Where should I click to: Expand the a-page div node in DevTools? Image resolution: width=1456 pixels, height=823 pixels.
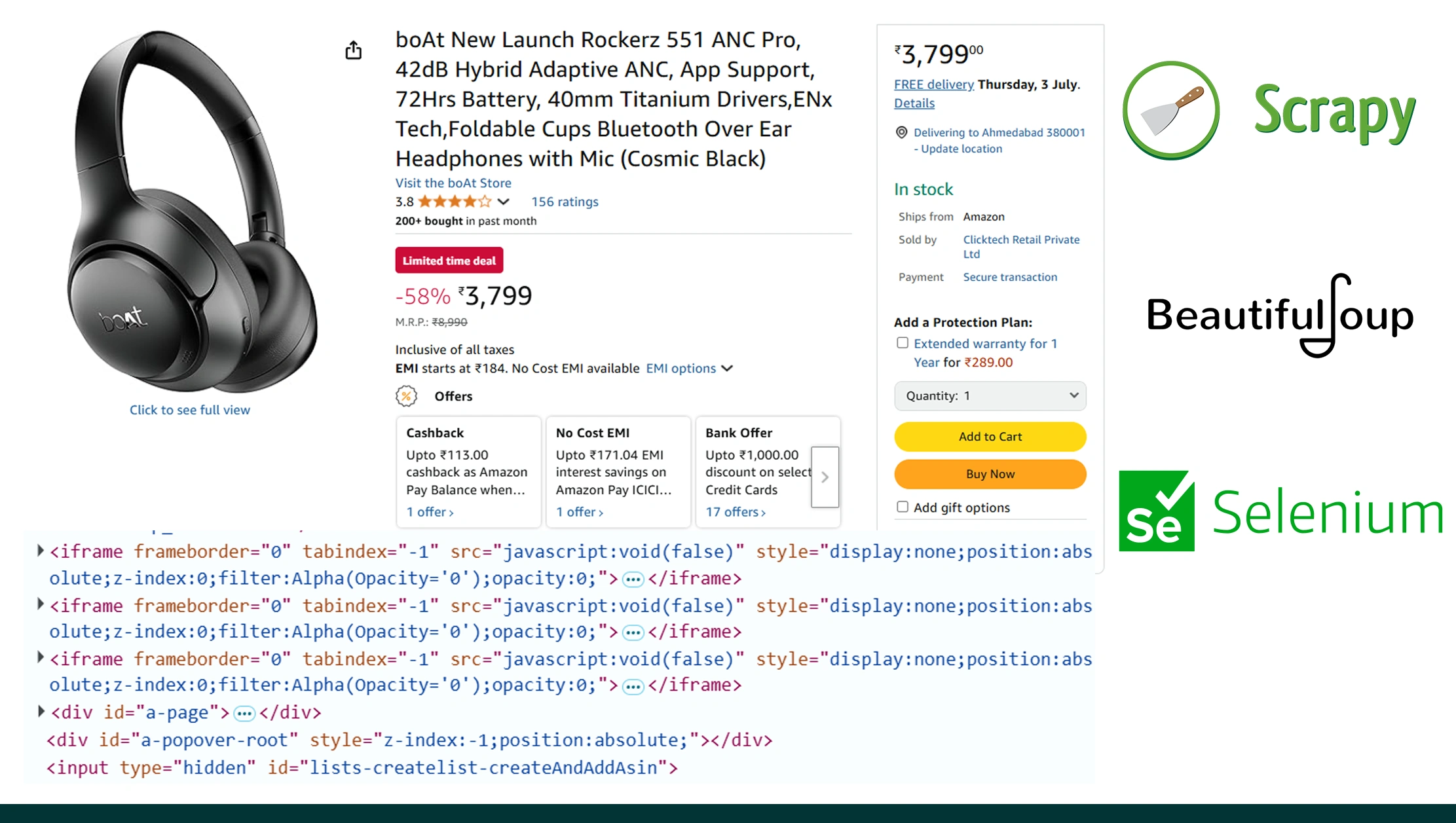(40, 711)
